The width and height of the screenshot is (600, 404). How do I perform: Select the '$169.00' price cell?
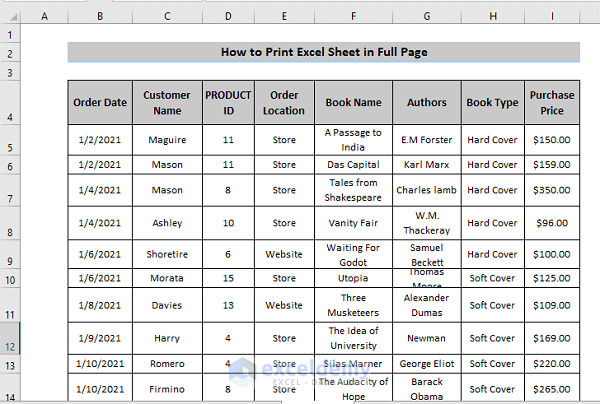(552, 338)
